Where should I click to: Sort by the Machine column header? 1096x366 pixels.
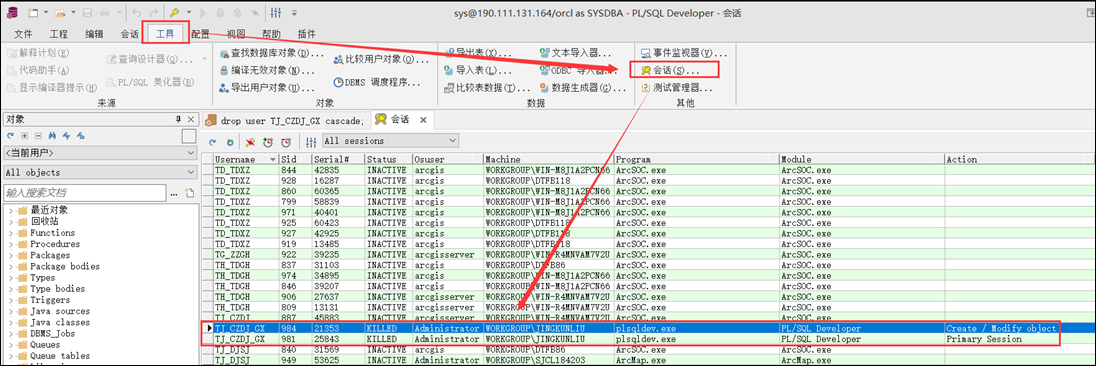[548, 159]
